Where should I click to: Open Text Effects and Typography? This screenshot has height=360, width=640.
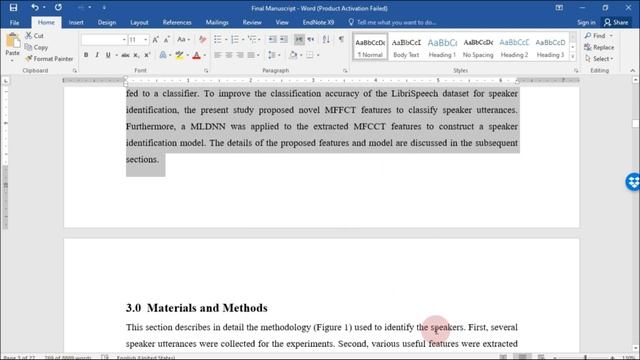point(163,55)
